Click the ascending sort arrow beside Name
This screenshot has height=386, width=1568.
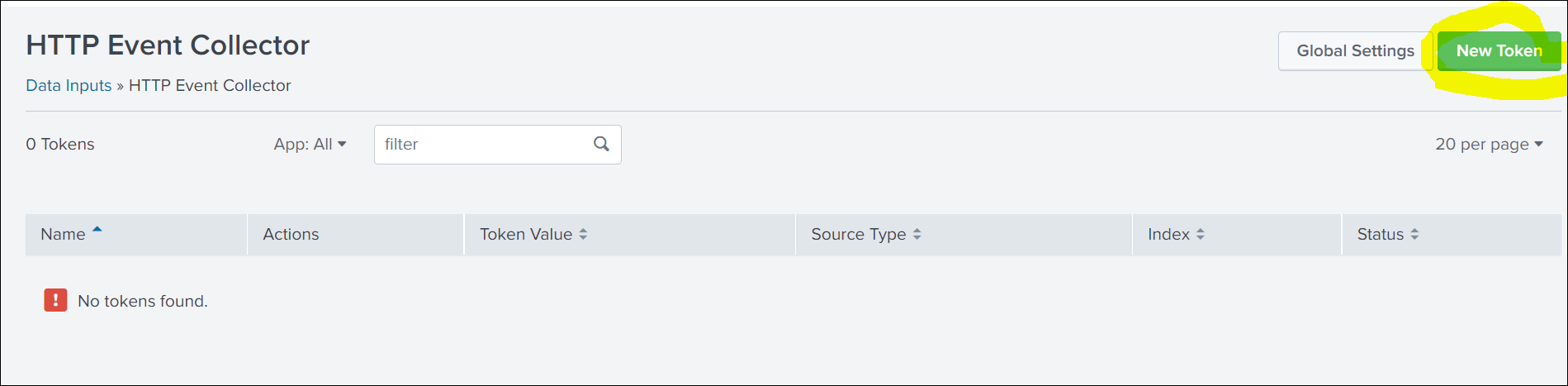click(x=97, y=230)
